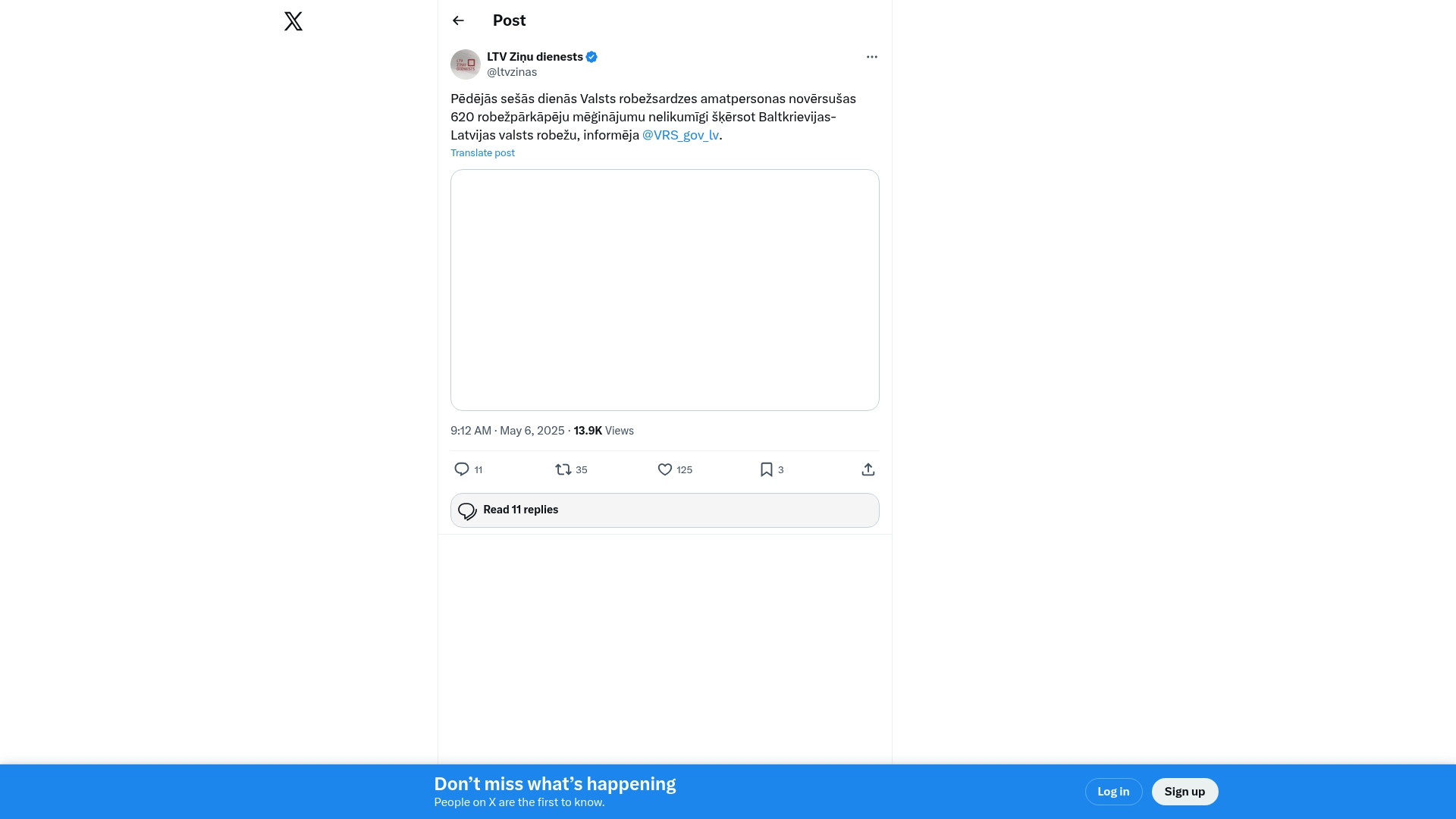
Task: Click the LTV Ziņu dienests display name
Action: click(x=535, y=57)
